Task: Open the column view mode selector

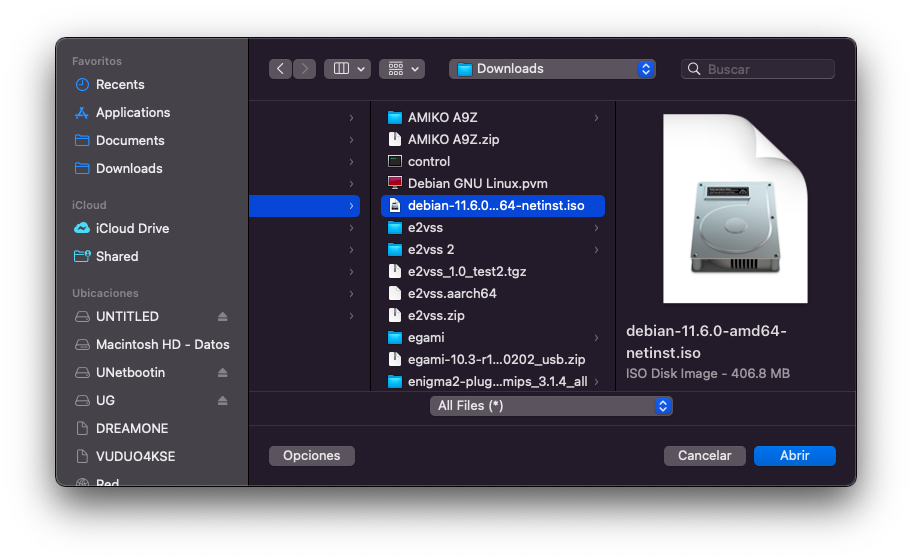Action: 347,69
